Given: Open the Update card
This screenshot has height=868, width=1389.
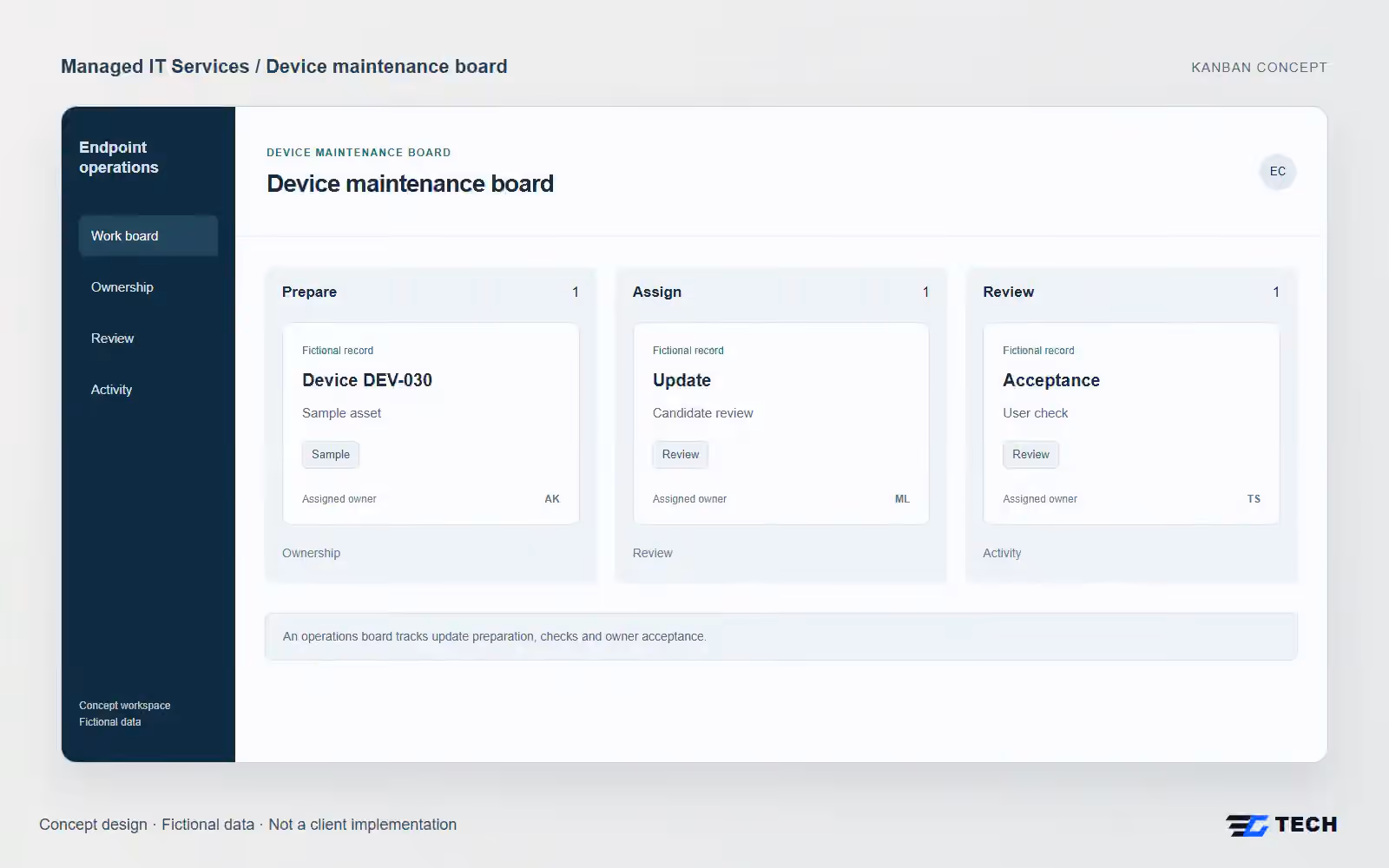Looking at the screenshot, I should [781, 424].
